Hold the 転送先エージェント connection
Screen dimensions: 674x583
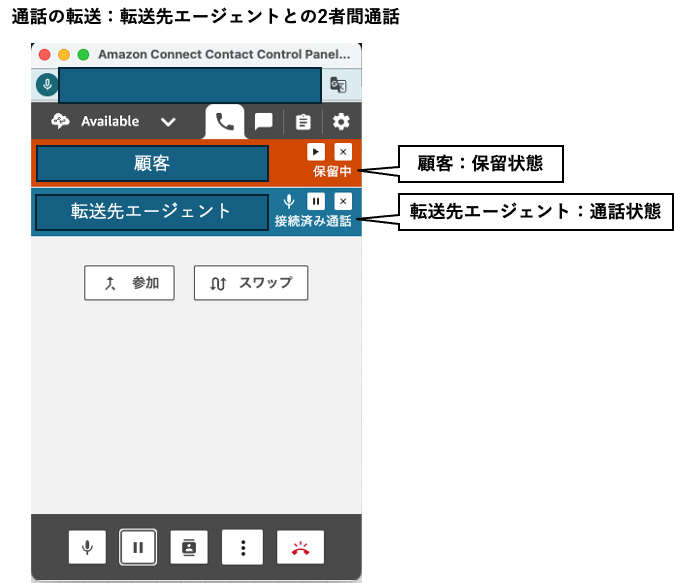(316, 201)
